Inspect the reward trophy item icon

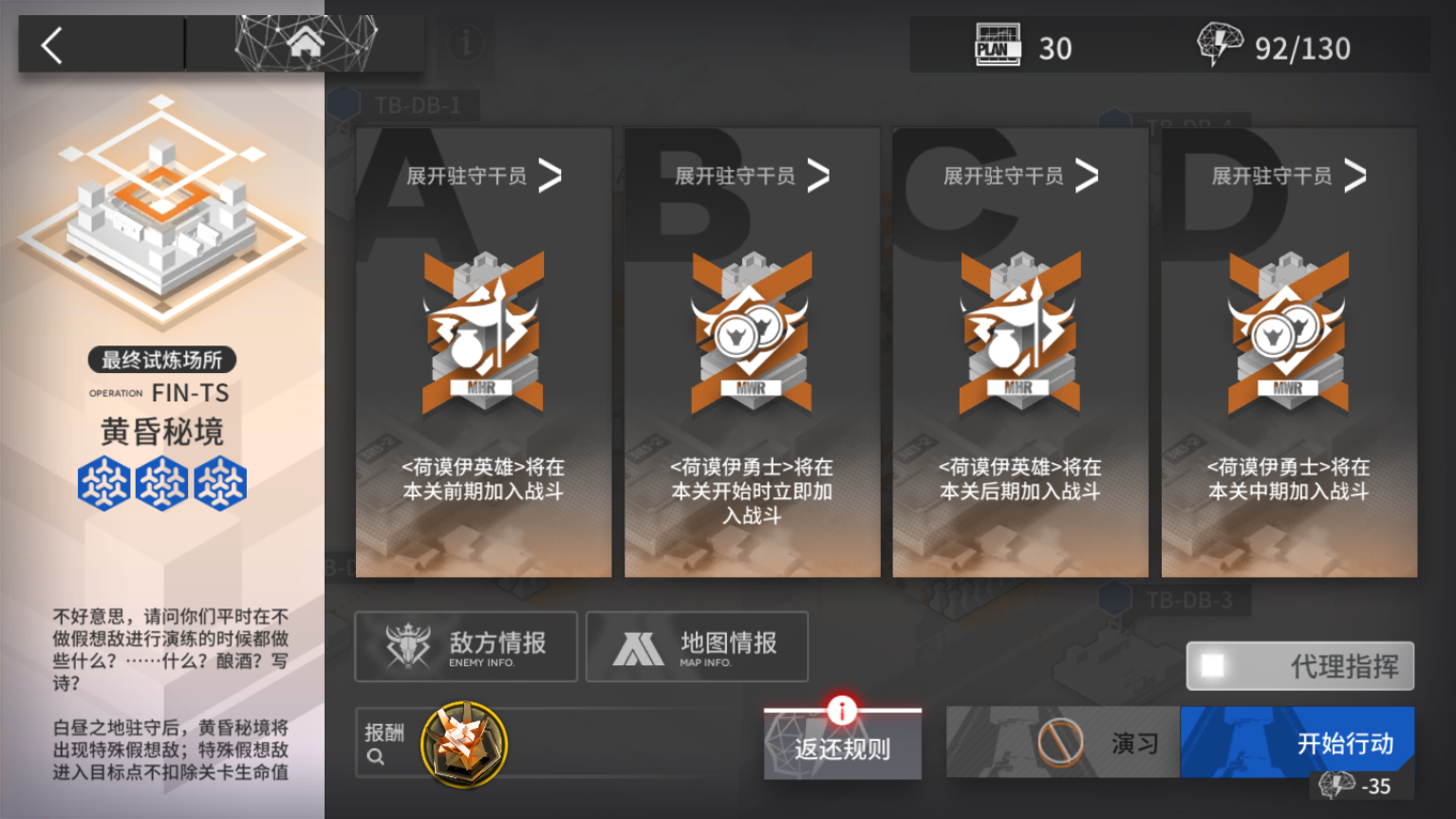[x=463, y=744]
